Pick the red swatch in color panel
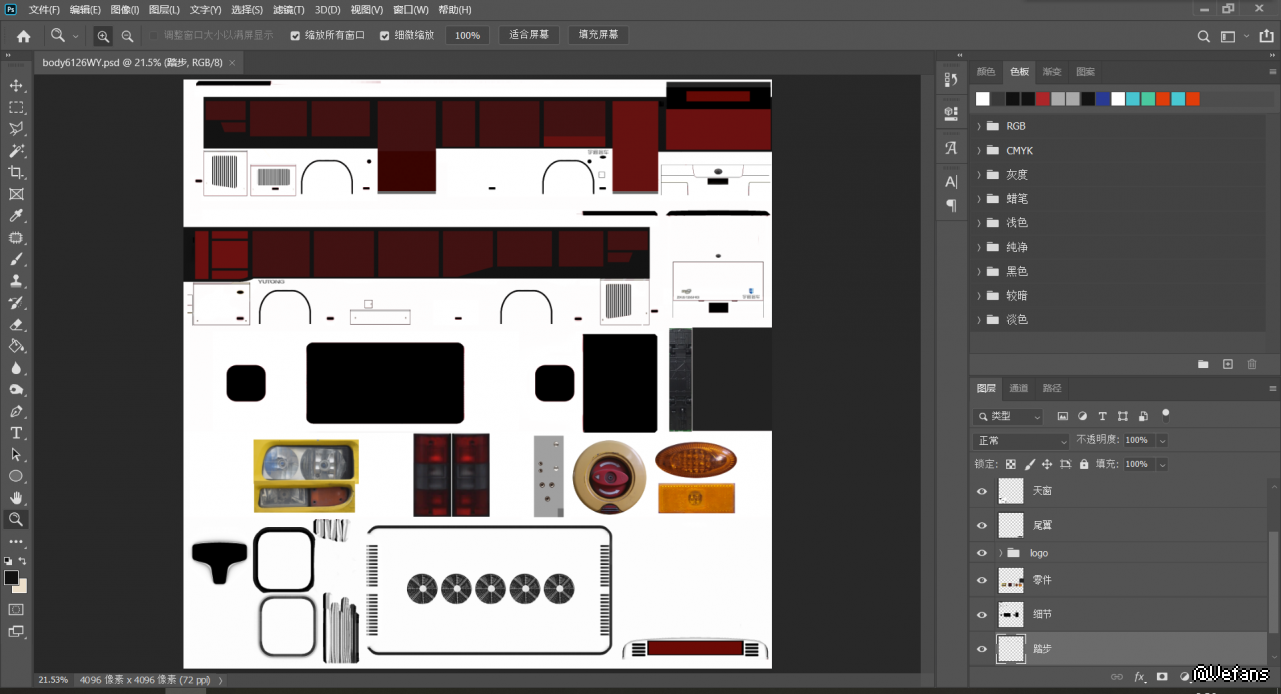 1042,98
